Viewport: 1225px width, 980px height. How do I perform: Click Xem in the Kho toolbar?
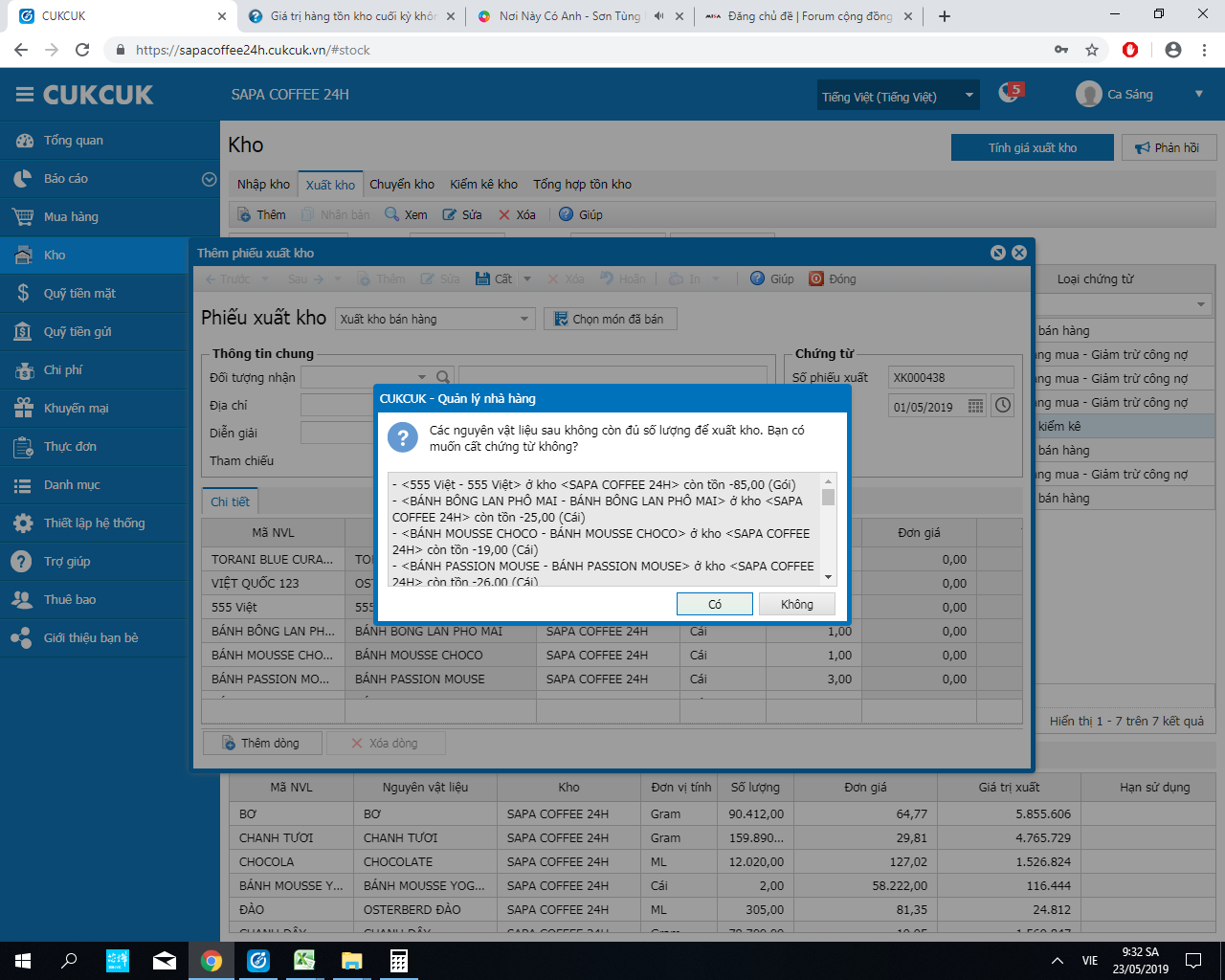click(406, 214)
